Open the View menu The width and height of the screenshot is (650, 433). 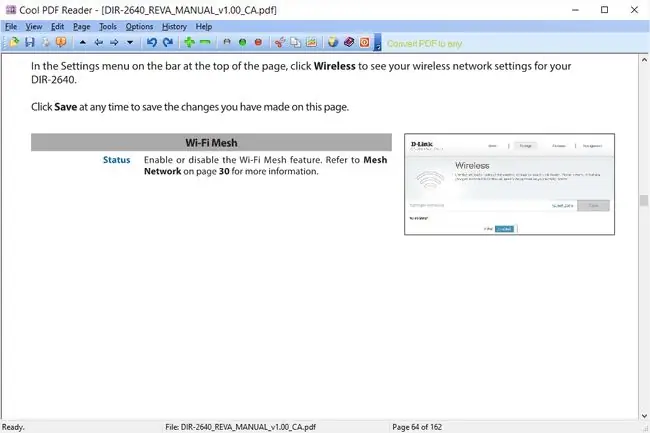(x=34, y=27)
